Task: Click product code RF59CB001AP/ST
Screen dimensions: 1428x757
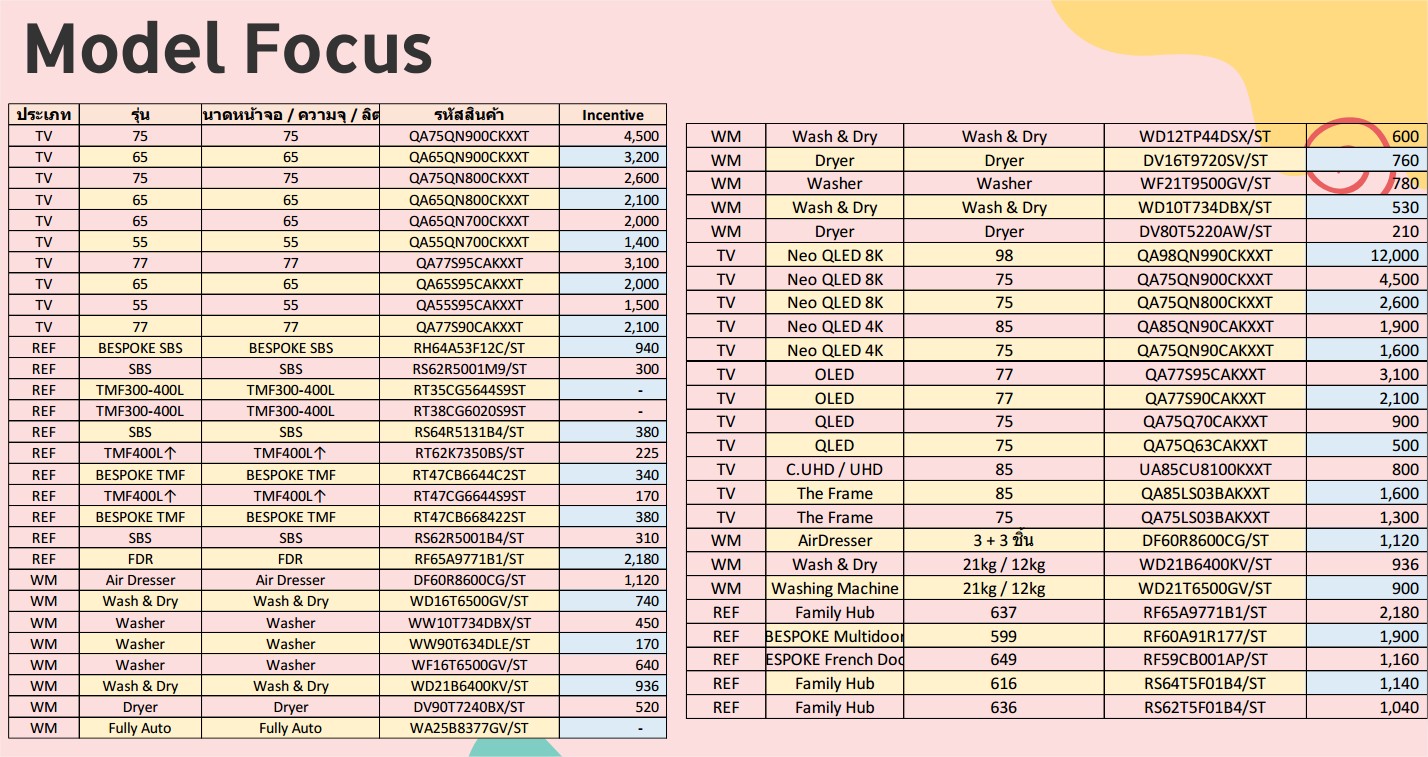Action: point(1205,660)
